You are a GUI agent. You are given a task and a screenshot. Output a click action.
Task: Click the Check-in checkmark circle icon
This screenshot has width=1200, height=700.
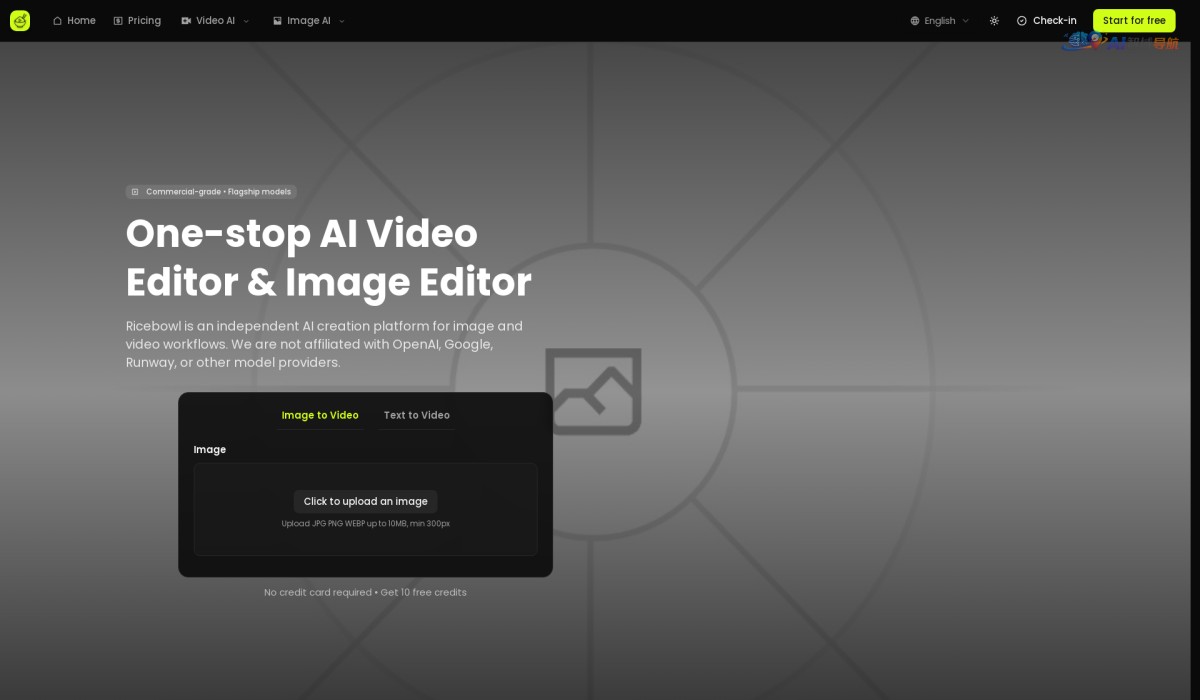(1021, 21)
